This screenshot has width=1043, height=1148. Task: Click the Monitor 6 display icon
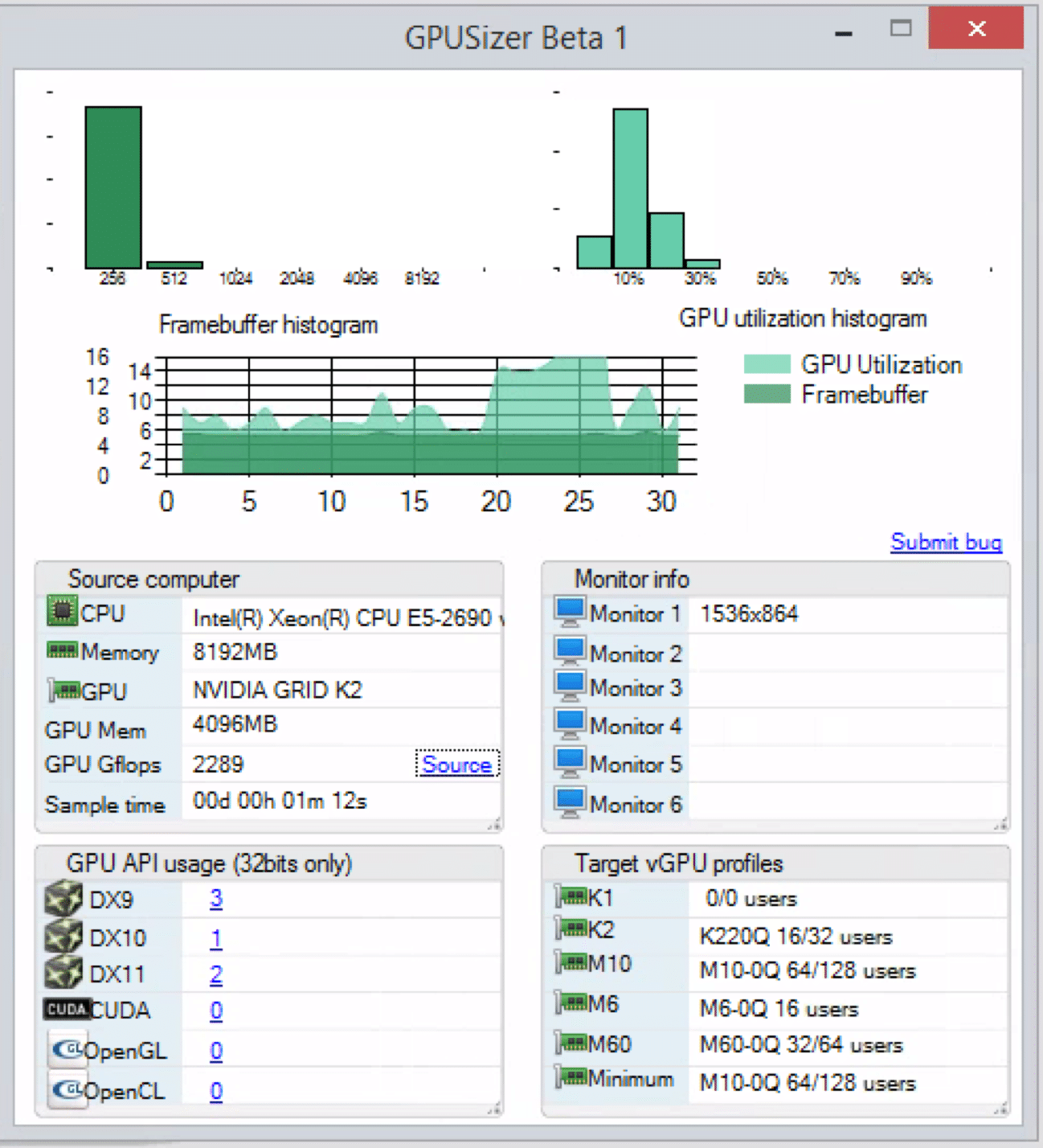click(x=570, y=802)
